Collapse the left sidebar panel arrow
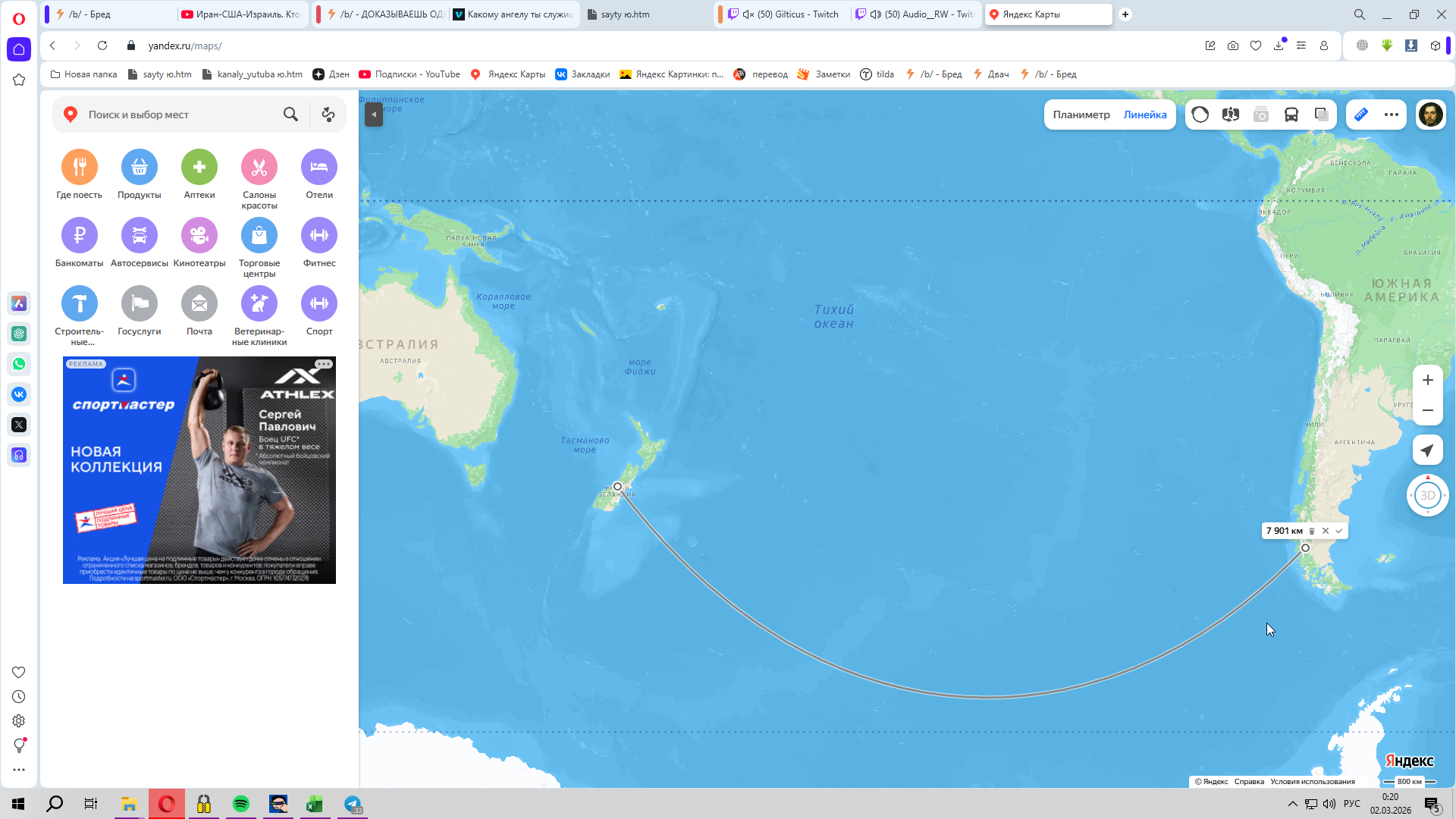This screenshot has height=819, width=1456. (x=374, y=115)
